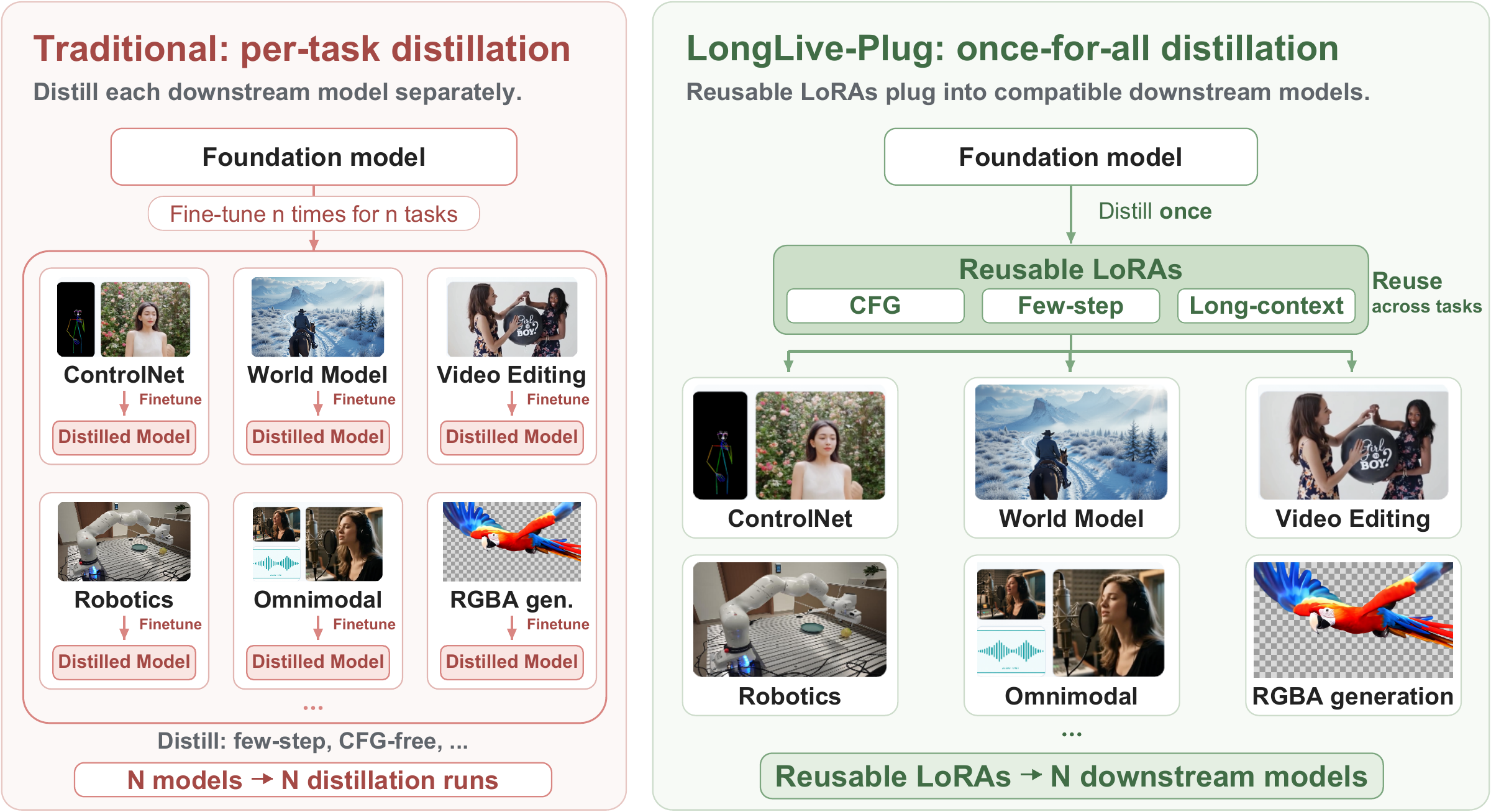The height and width of the screenshot is (812, 1491).
Task: Click 'Traditional: per-task distillation' title
Action: pyautogui.click(x=302, y=49)
